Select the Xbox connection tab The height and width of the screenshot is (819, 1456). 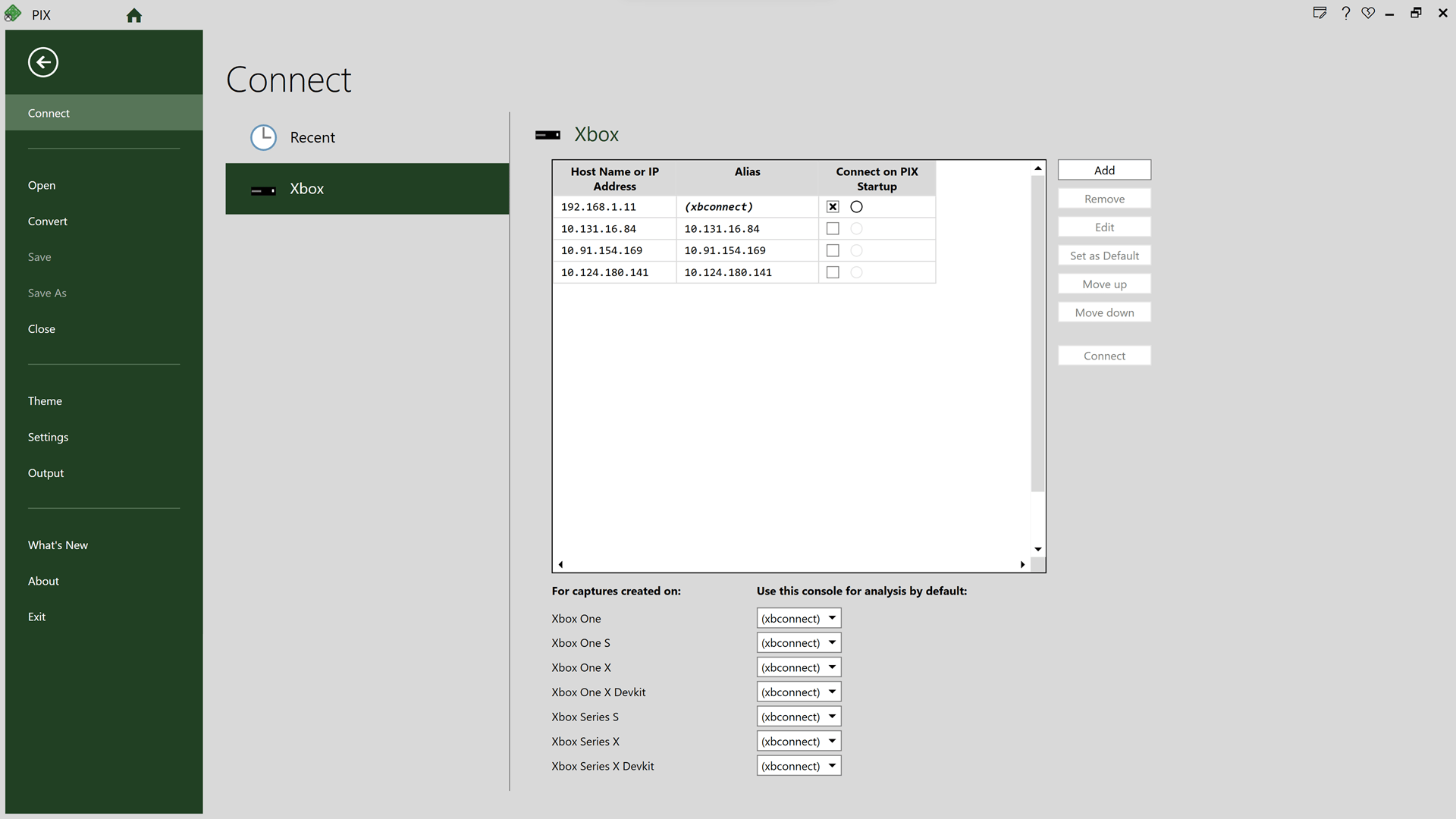(367, 189)
